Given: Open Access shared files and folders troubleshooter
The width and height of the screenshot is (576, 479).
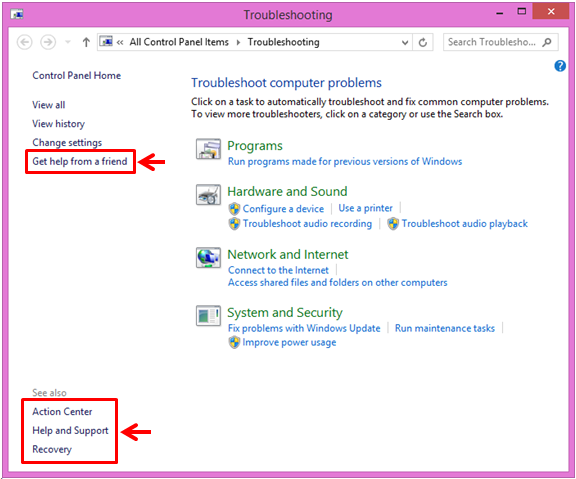Looking at the screenshot, I should pos(338,282).
